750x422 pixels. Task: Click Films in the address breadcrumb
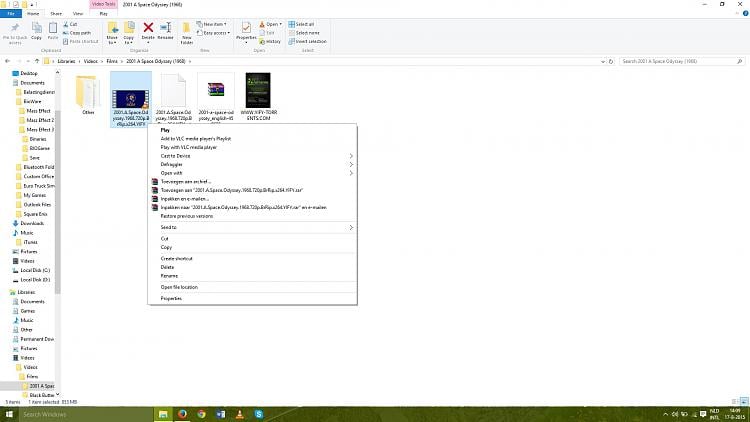tap(112, 61)
